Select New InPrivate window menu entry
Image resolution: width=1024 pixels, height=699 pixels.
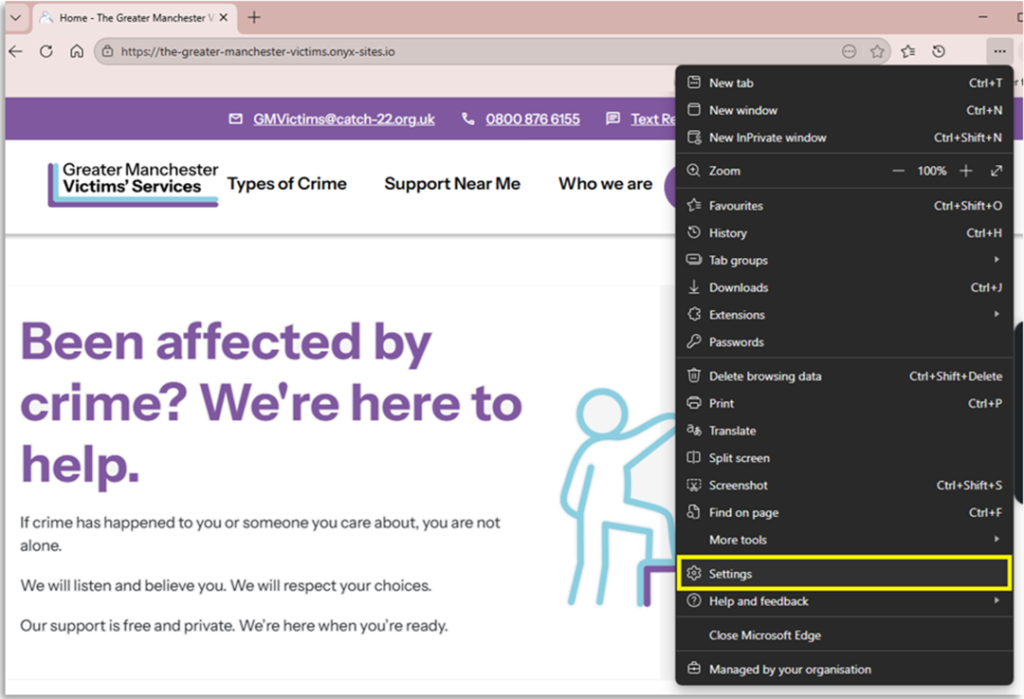(x=767, y=138)
